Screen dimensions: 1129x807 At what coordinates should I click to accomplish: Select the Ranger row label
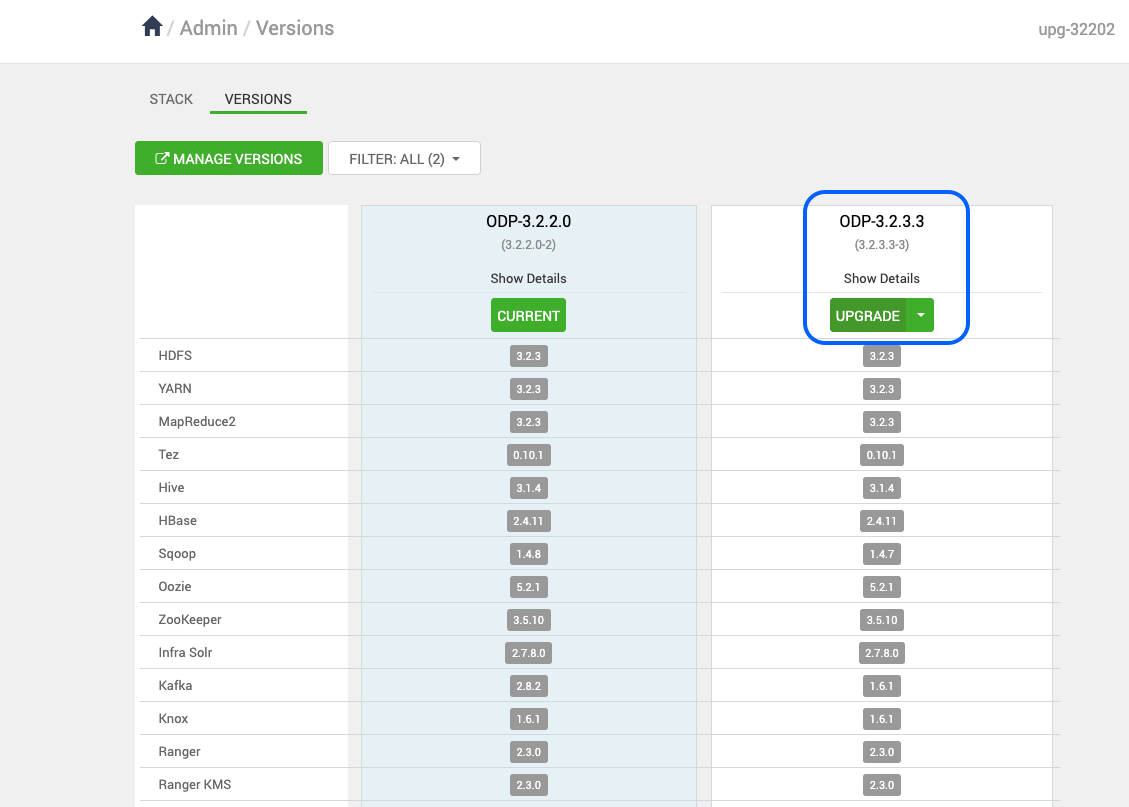(179, 752)
